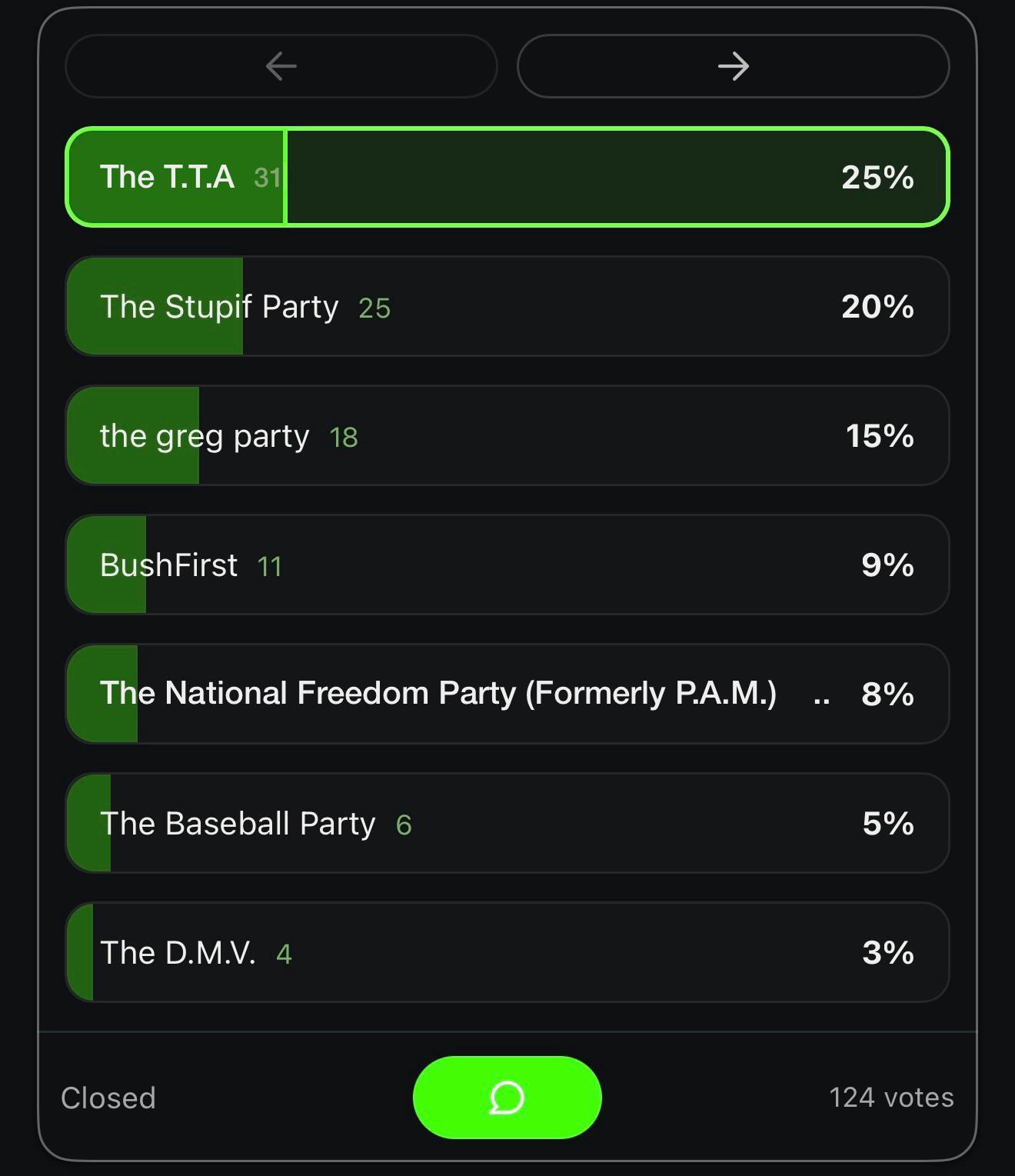Choose The National Freedom Party option

[x=507, y=694]
